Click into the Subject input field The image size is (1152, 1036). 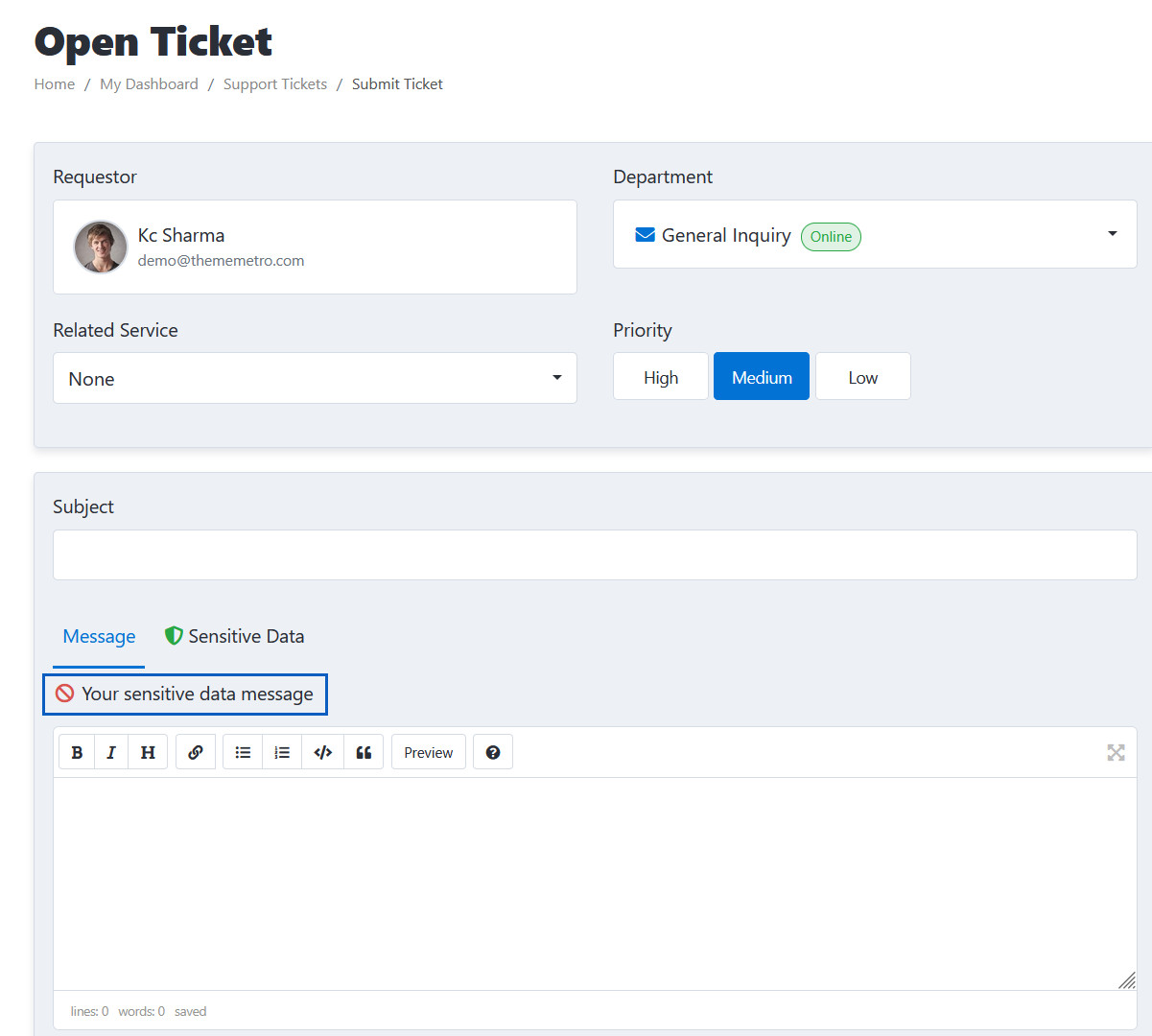(595, 555)
